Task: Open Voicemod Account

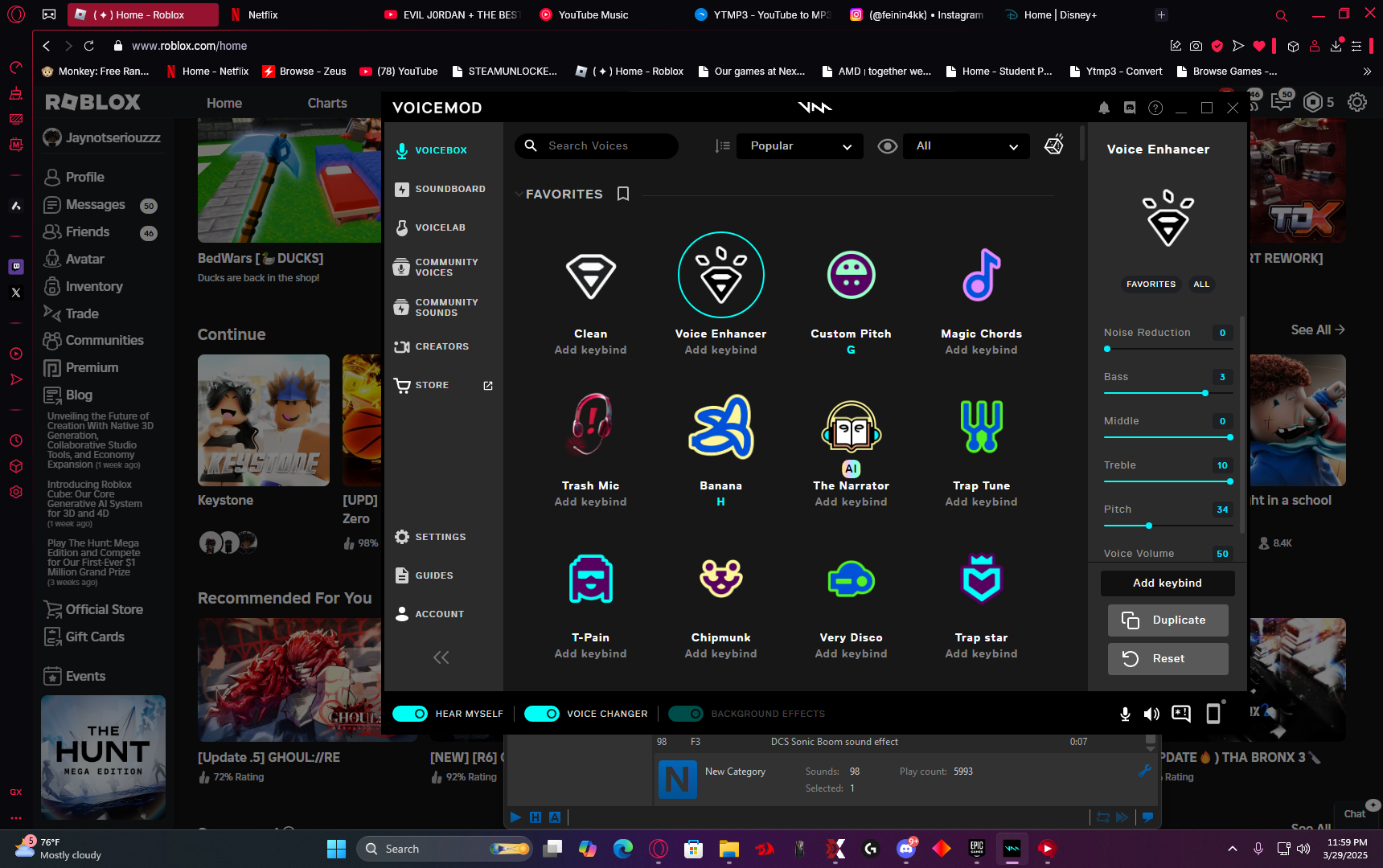Action: click(429, 614)
